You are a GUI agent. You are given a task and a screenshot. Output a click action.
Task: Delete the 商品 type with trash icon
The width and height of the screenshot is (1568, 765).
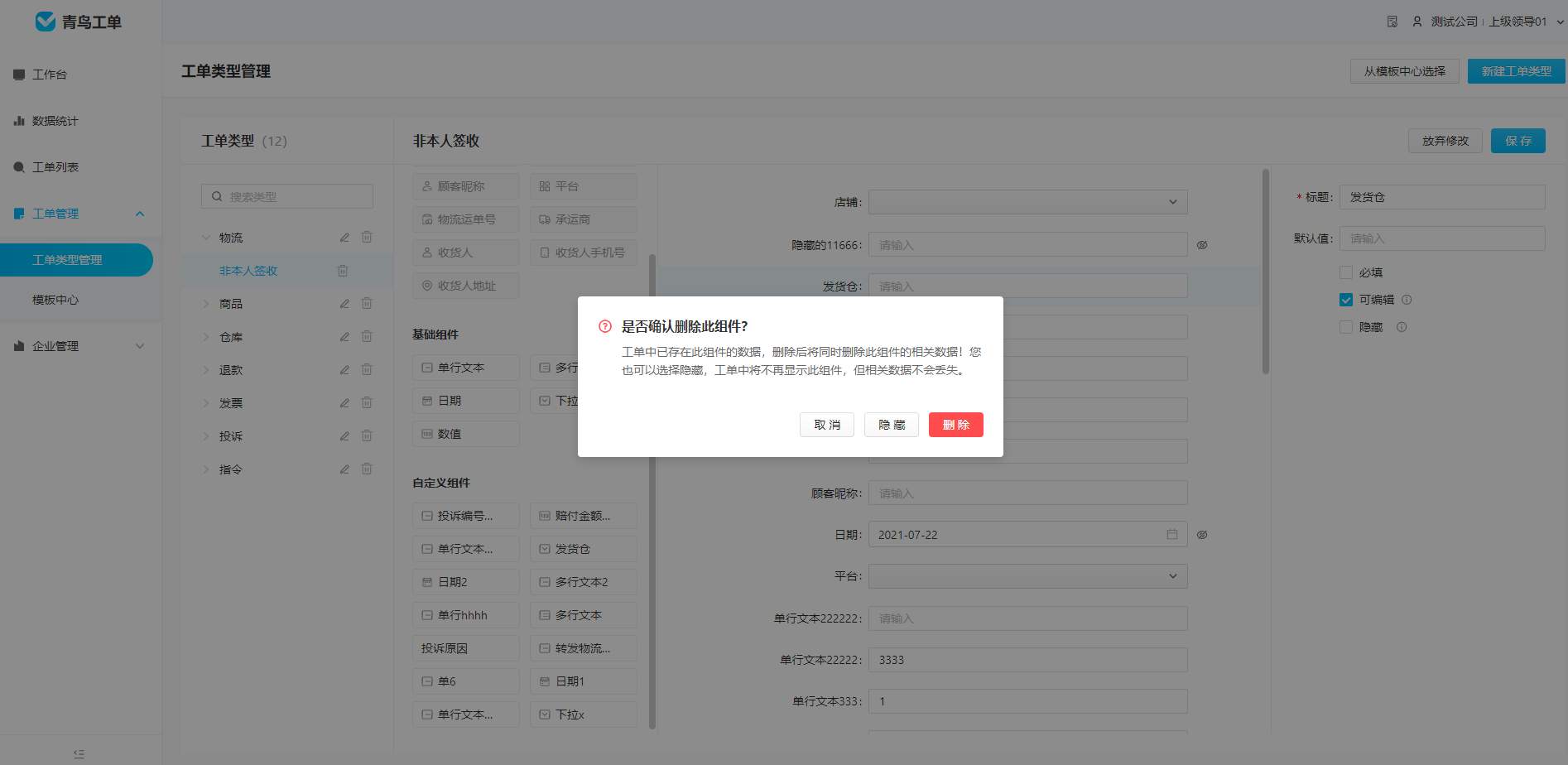pyautogui.click(x=367, y=303)
